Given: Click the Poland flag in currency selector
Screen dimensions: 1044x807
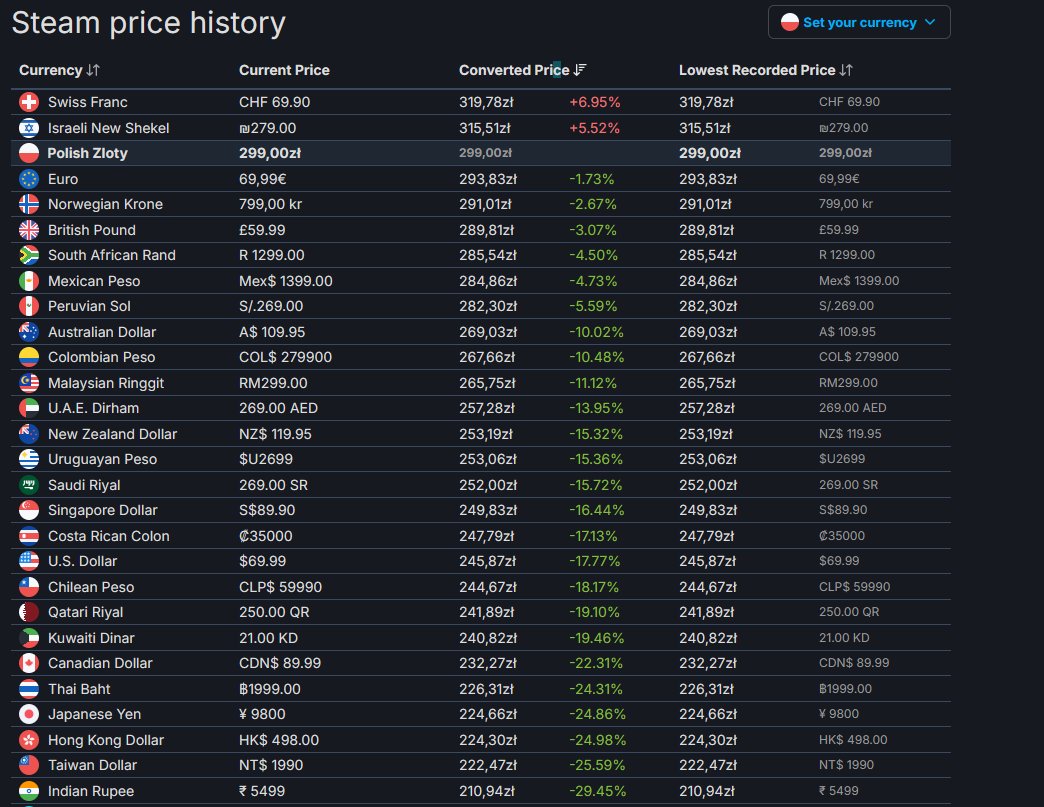Looking at the screenshot, I should coord(790,22).
